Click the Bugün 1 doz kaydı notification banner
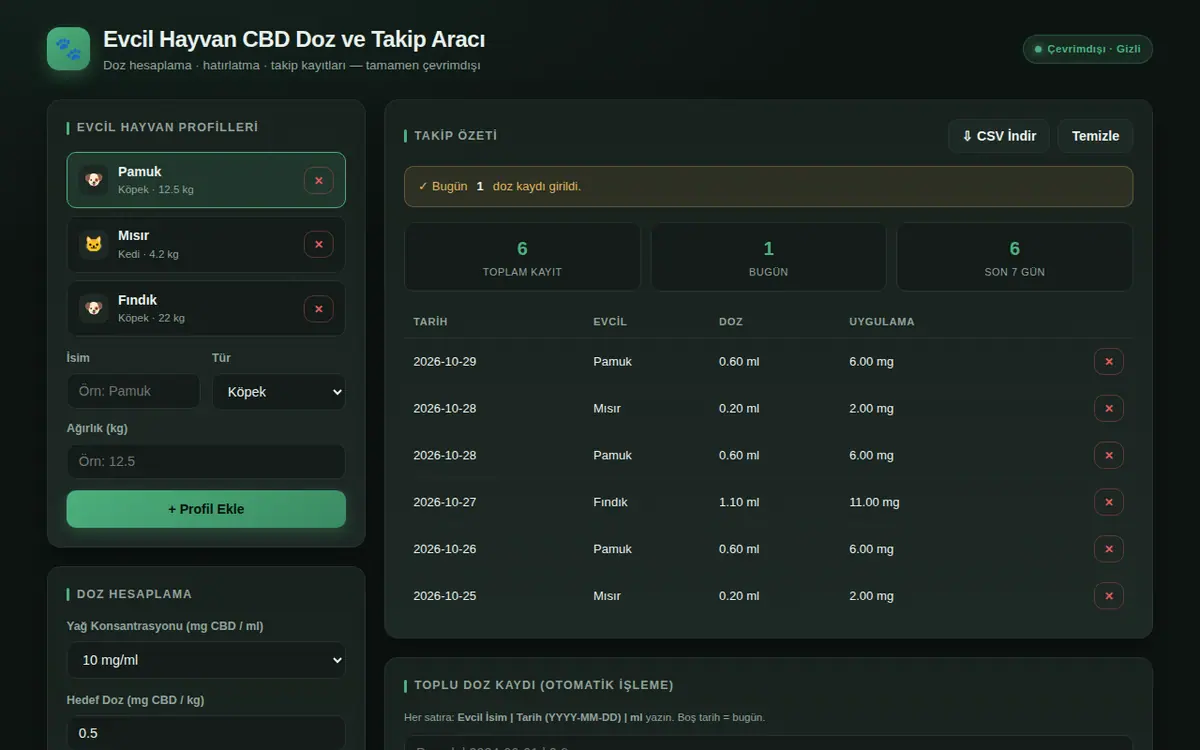The image size is (1200, 750). point(768,186)
